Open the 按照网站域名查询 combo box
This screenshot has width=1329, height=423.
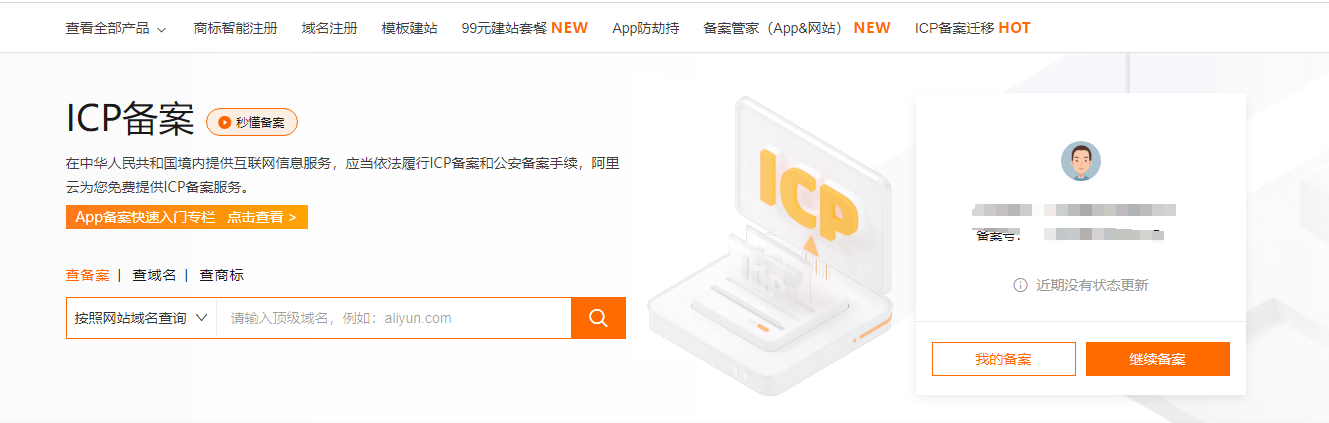click(141, 318)
